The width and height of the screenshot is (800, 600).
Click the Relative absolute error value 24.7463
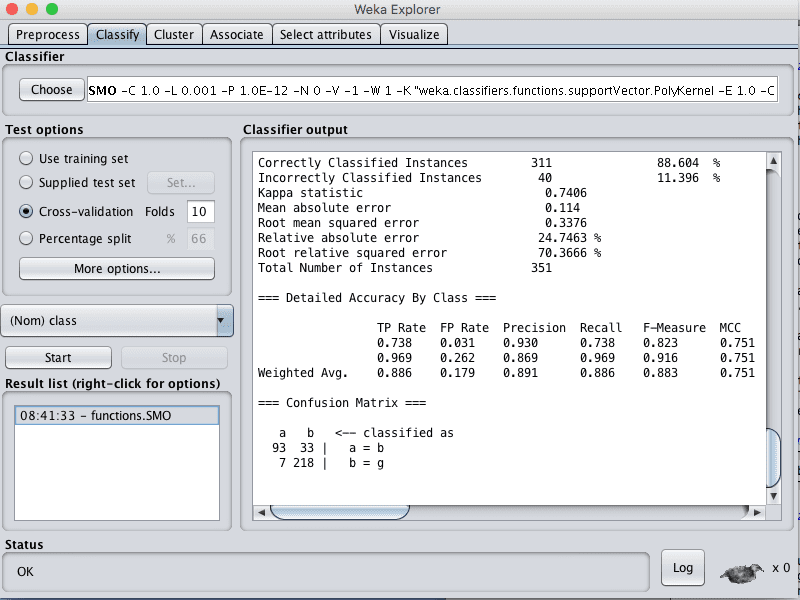[562, 238]
